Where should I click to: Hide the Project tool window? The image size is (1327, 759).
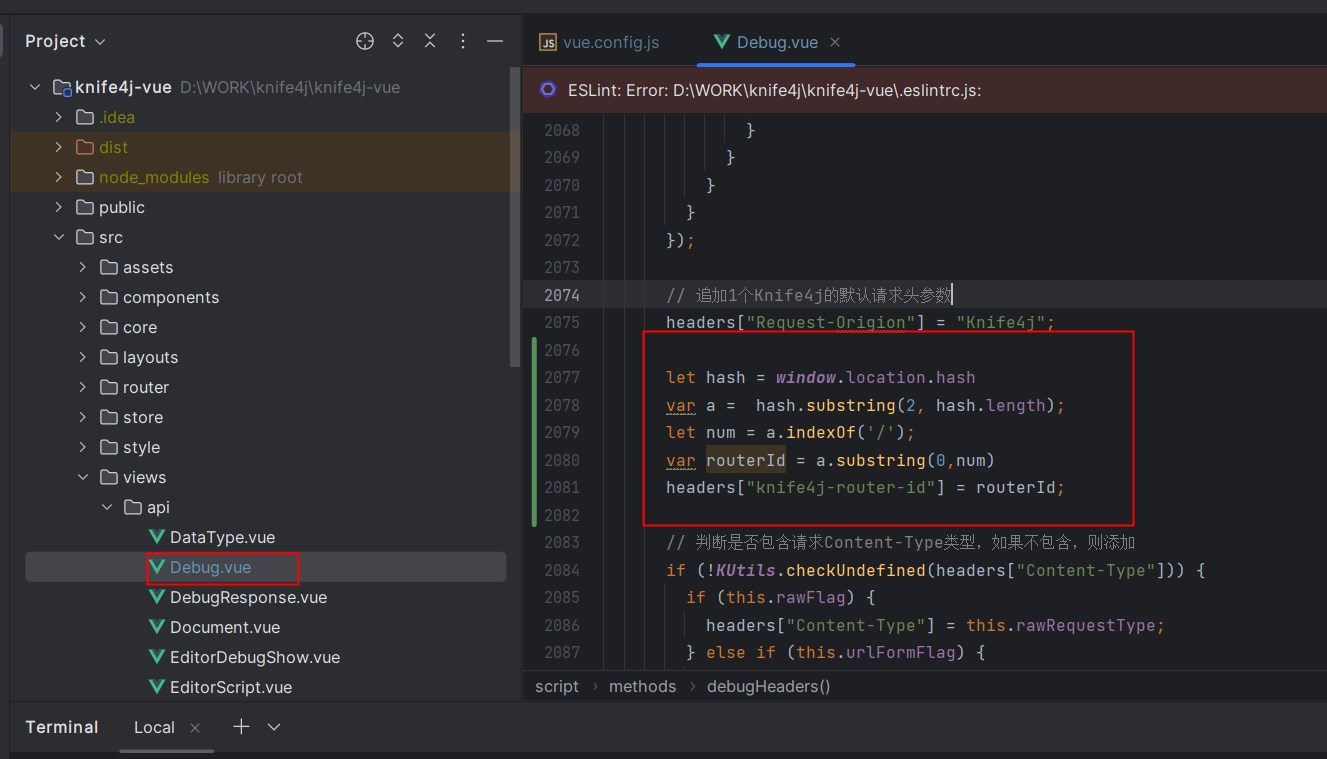click(x=494, y=41)
